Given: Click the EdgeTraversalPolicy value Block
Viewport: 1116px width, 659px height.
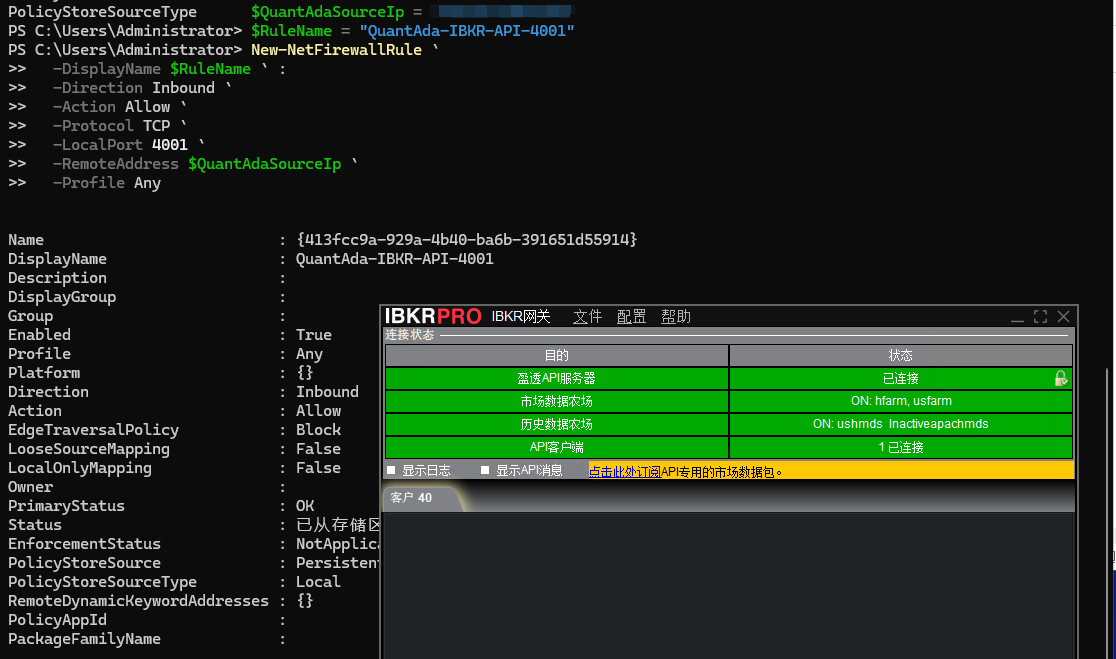Looking at the screenshot, I should click(318, 430).
